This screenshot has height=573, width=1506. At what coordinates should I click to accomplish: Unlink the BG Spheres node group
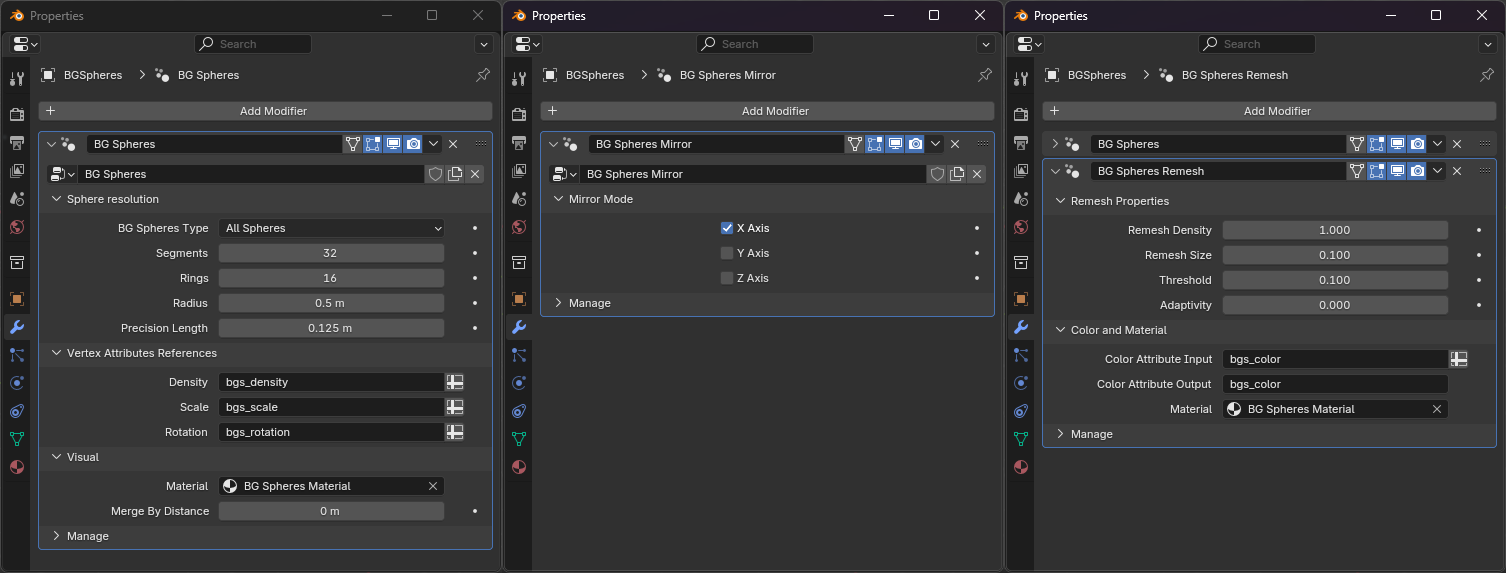coord(475,174)
